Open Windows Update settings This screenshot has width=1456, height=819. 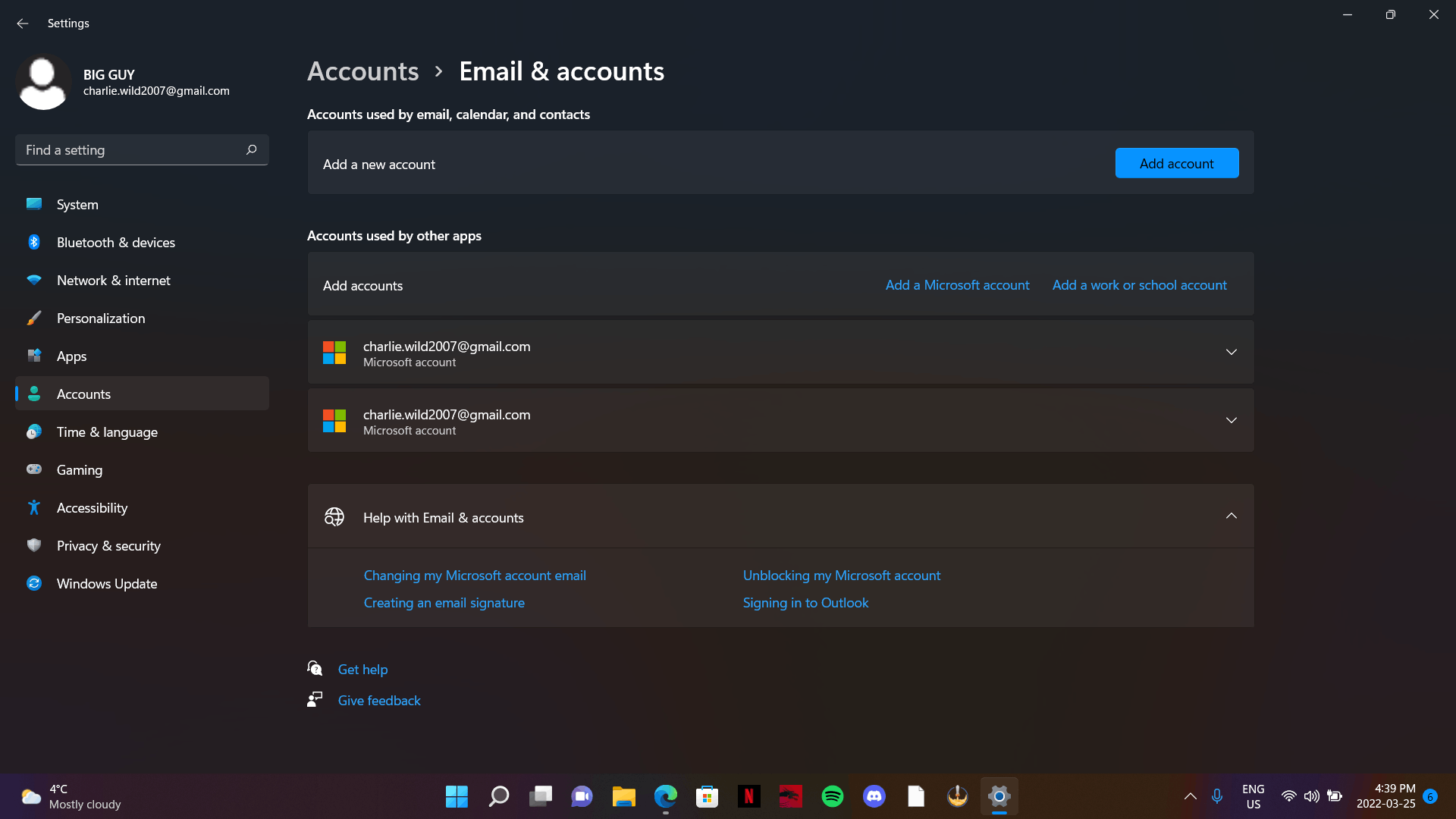(142, 583)
